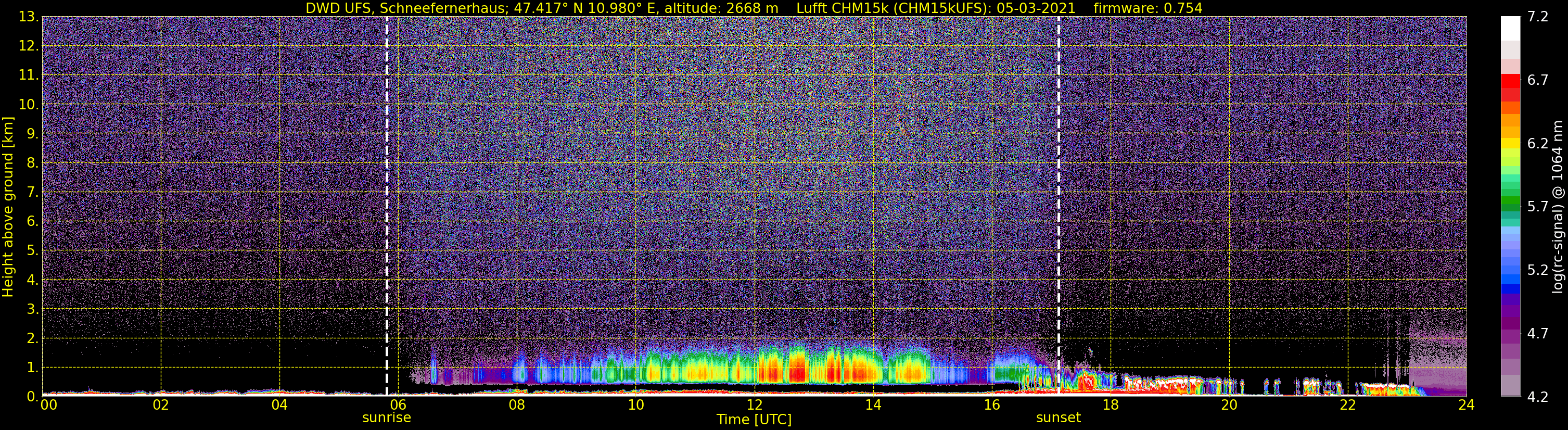Click the '24' time tick label
The width and height of the screenshot is (1568, 430).
1467,405
